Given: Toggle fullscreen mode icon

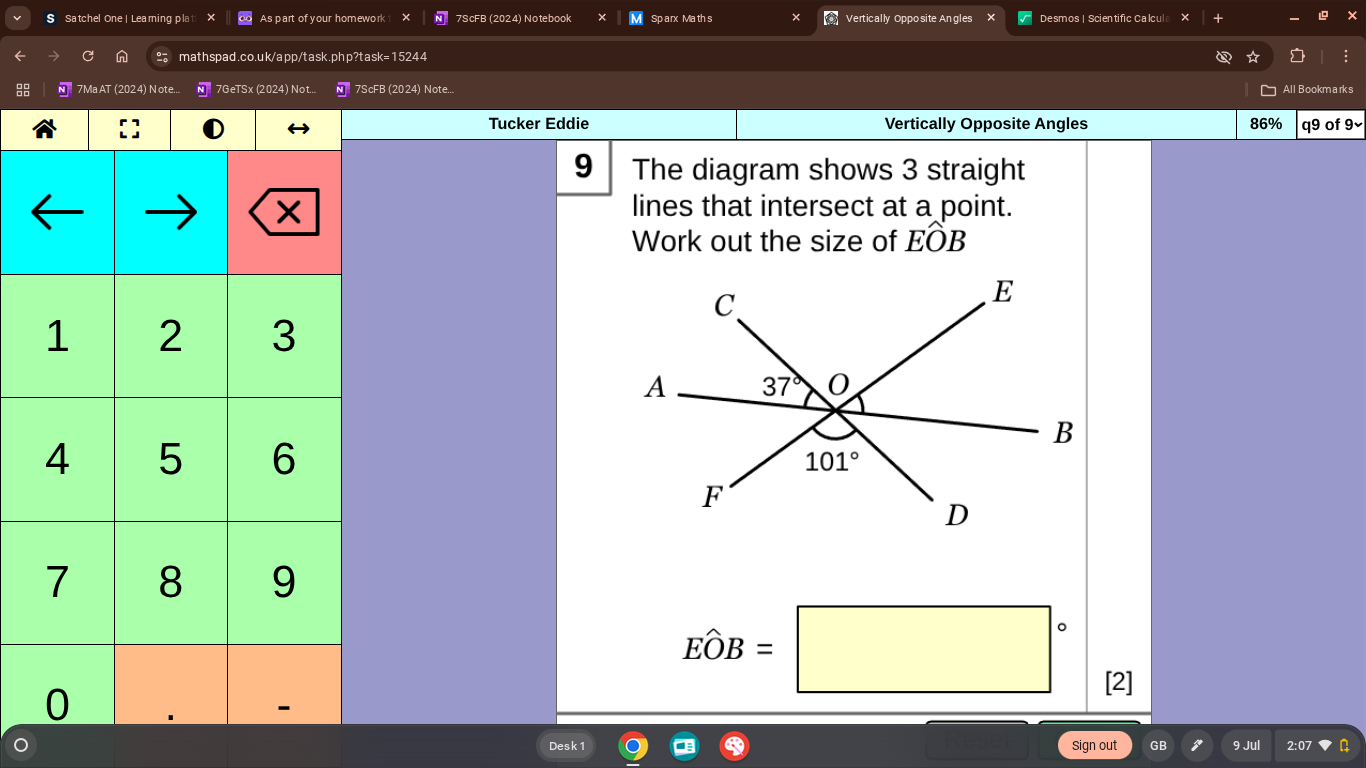Looking at the screenshot, I should click(129, 129).
